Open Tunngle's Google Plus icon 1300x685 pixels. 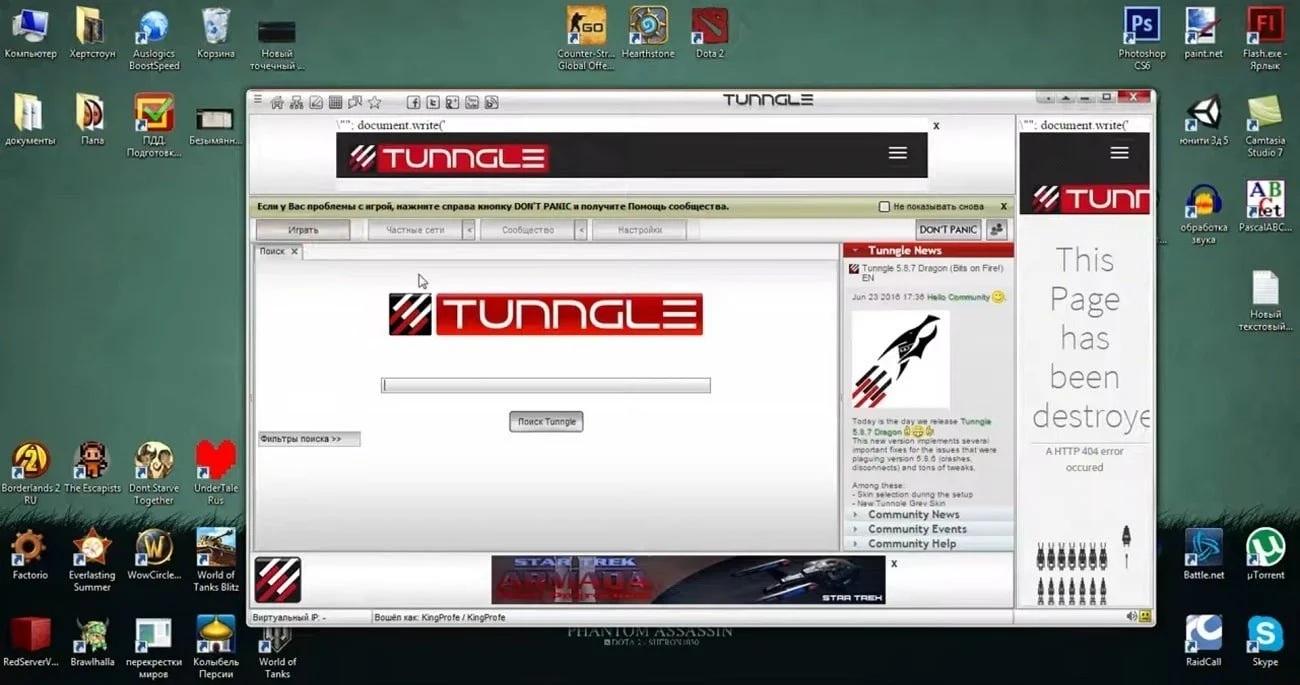(x=452, y=102)
